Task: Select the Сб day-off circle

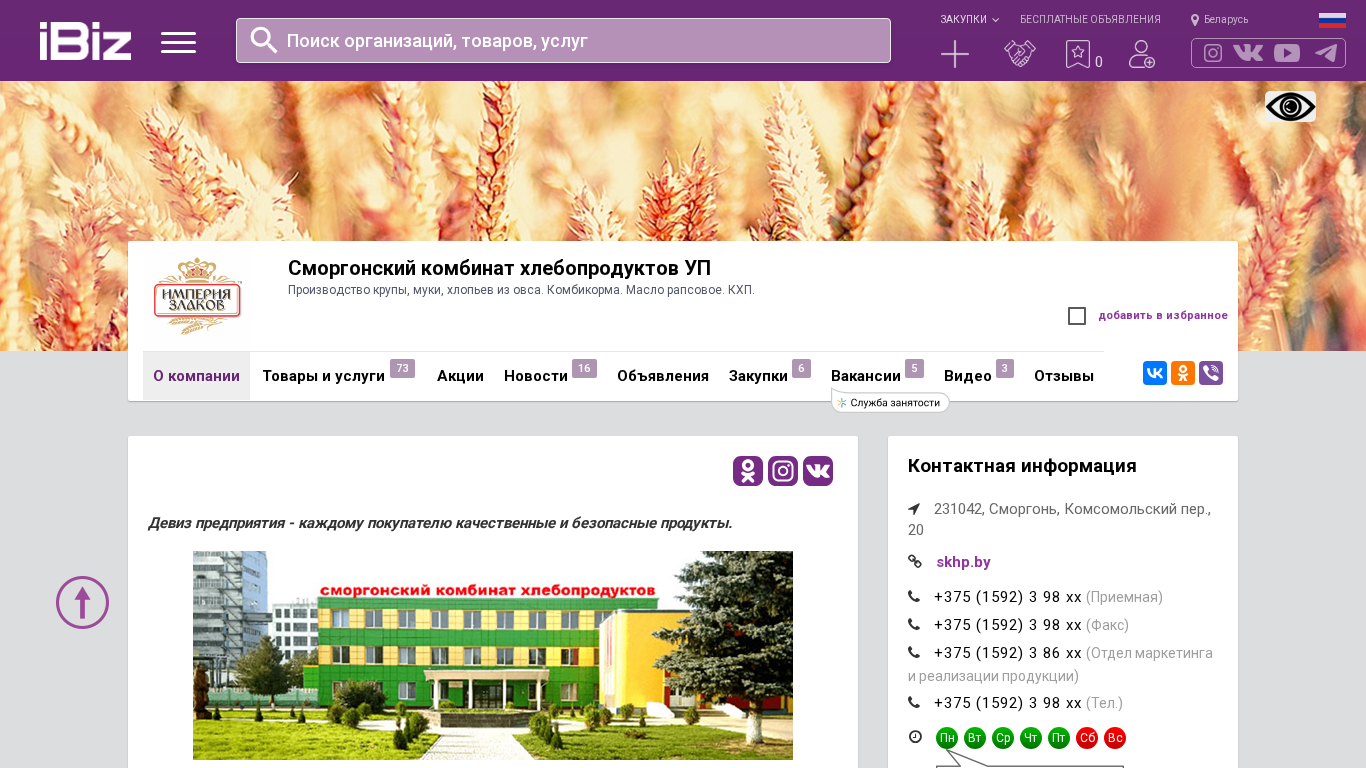Action: 1087,738
